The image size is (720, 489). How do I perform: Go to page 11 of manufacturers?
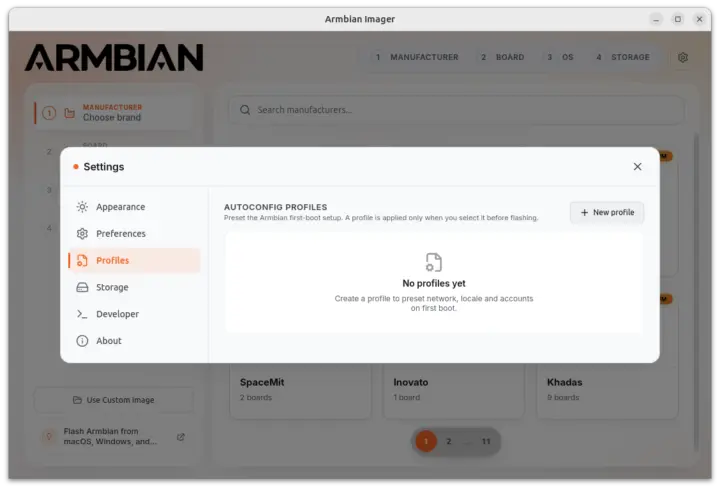pos(486,441)
